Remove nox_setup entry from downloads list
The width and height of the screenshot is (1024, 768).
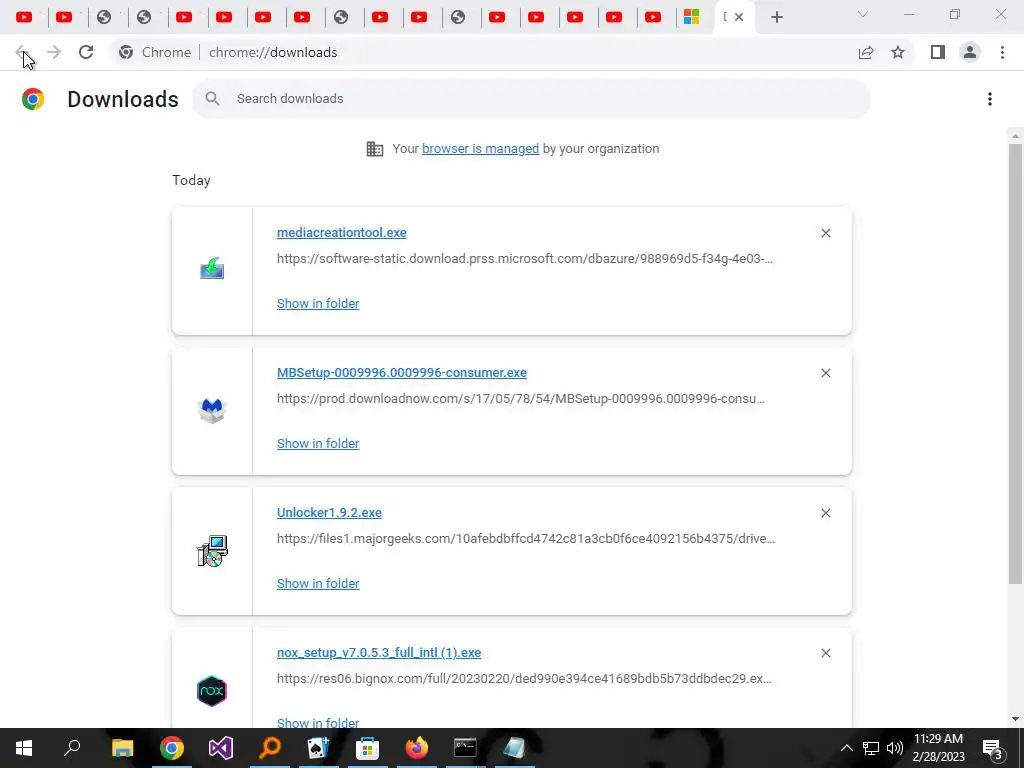point(825,653)
